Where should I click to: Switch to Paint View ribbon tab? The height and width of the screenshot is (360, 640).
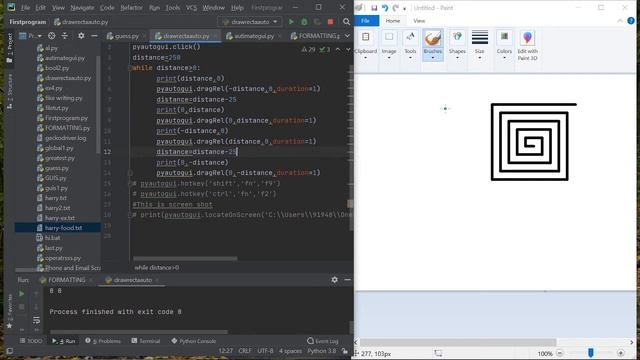[x=419, y=21]
